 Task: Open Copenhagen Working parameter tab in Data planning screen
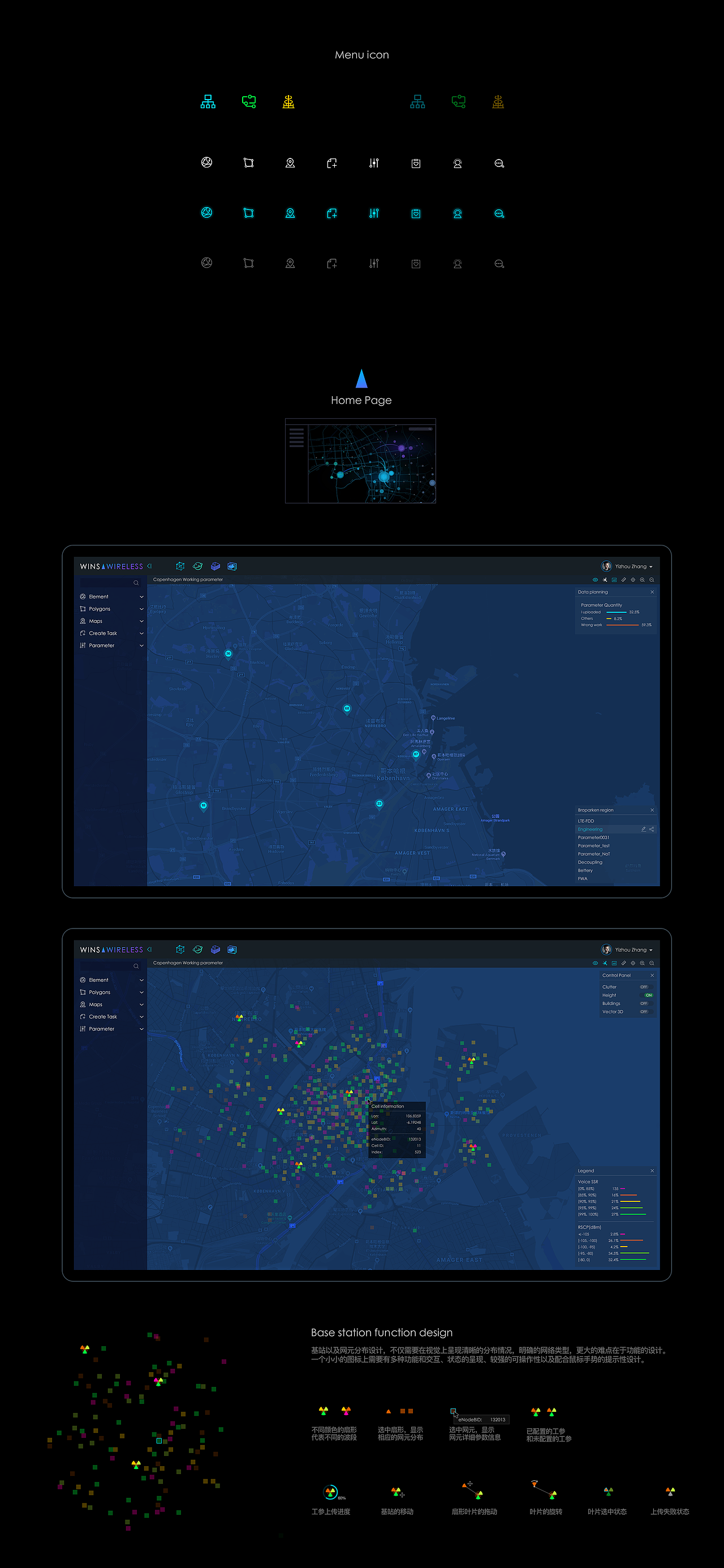pyautogui.click(x=188, y=579)
